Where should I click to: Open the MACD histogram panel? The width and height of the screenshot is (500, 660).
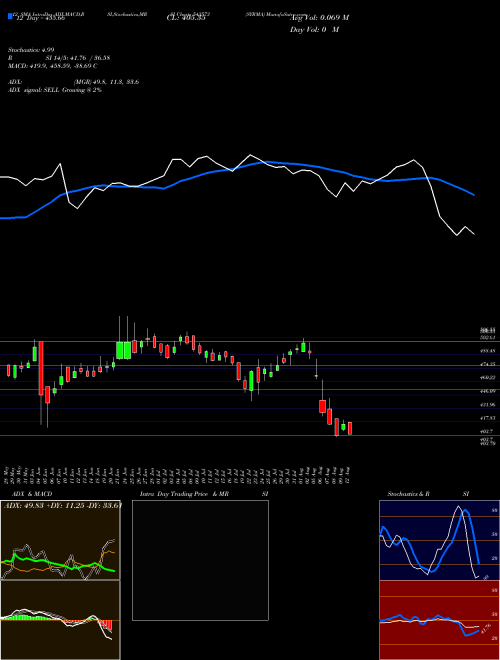click(x=60, y=620)
